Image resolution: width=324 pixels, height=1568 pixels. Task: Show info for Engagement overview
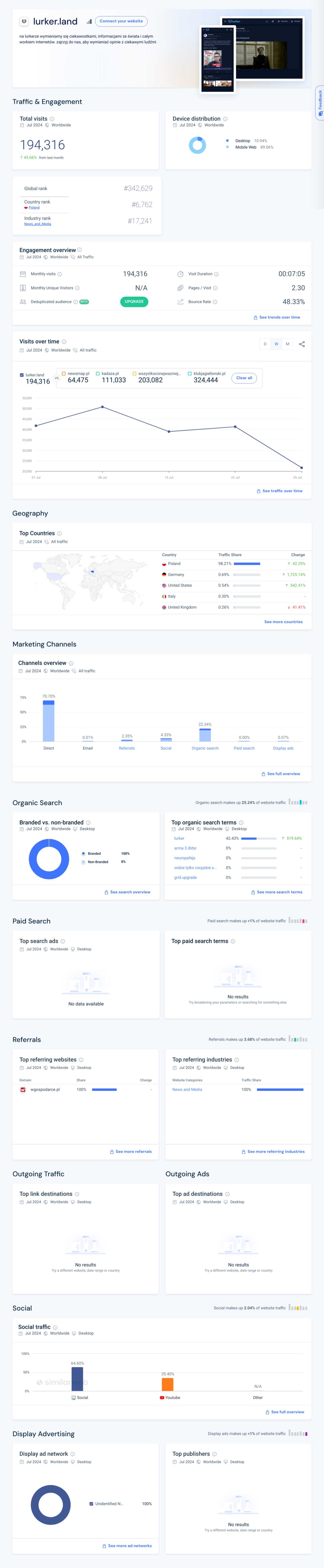[x=80, y=250]
